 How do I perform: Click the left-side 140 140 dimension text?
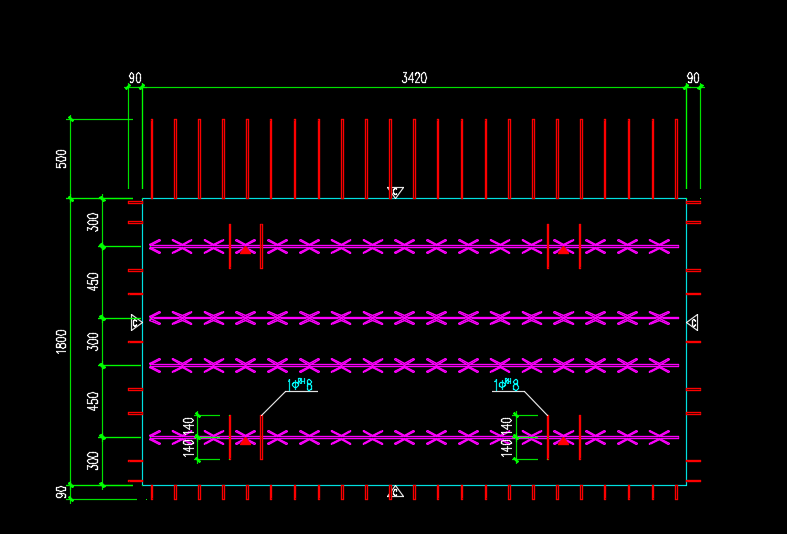pos(189,437)
